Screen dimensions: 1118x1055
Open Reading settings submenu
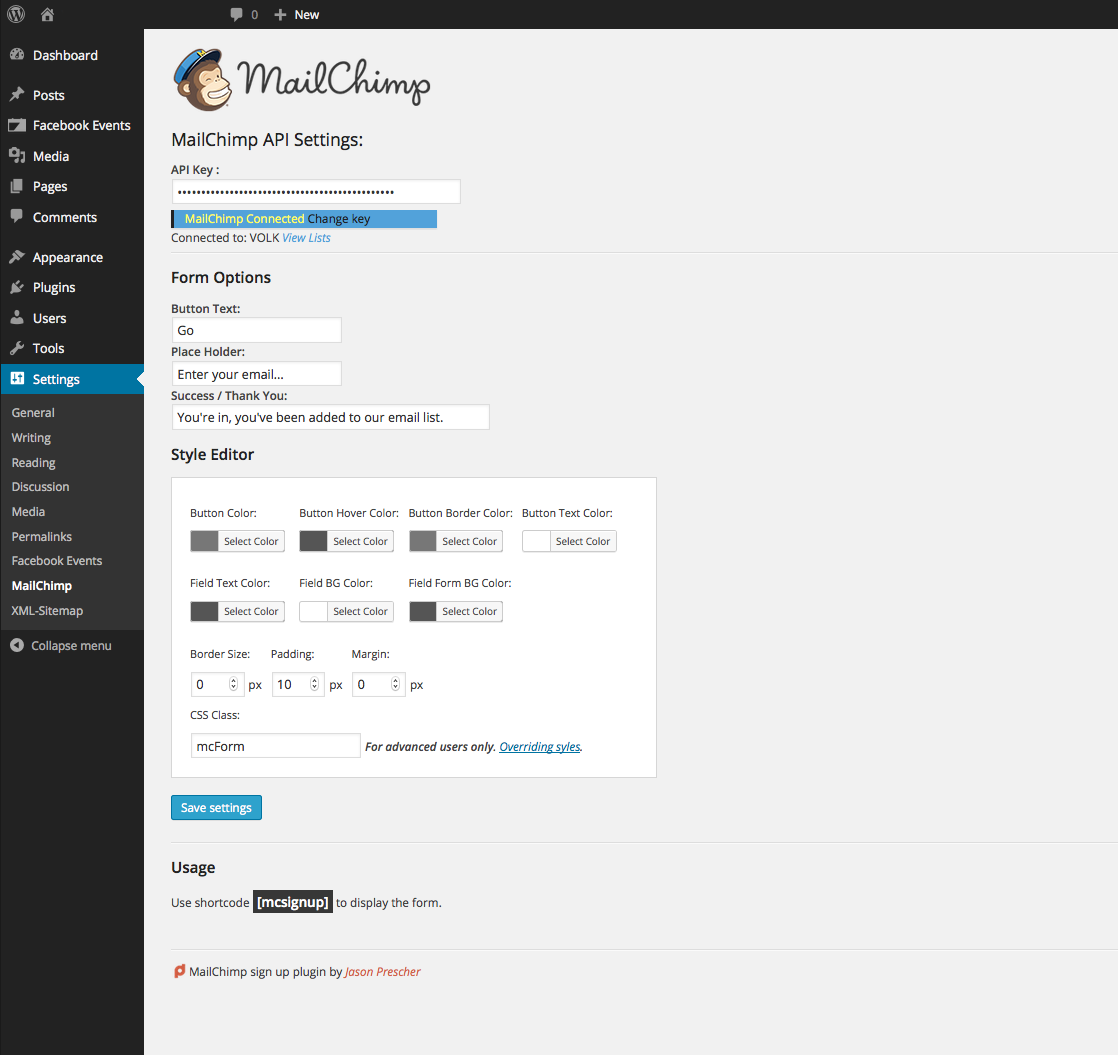(34, 463)
